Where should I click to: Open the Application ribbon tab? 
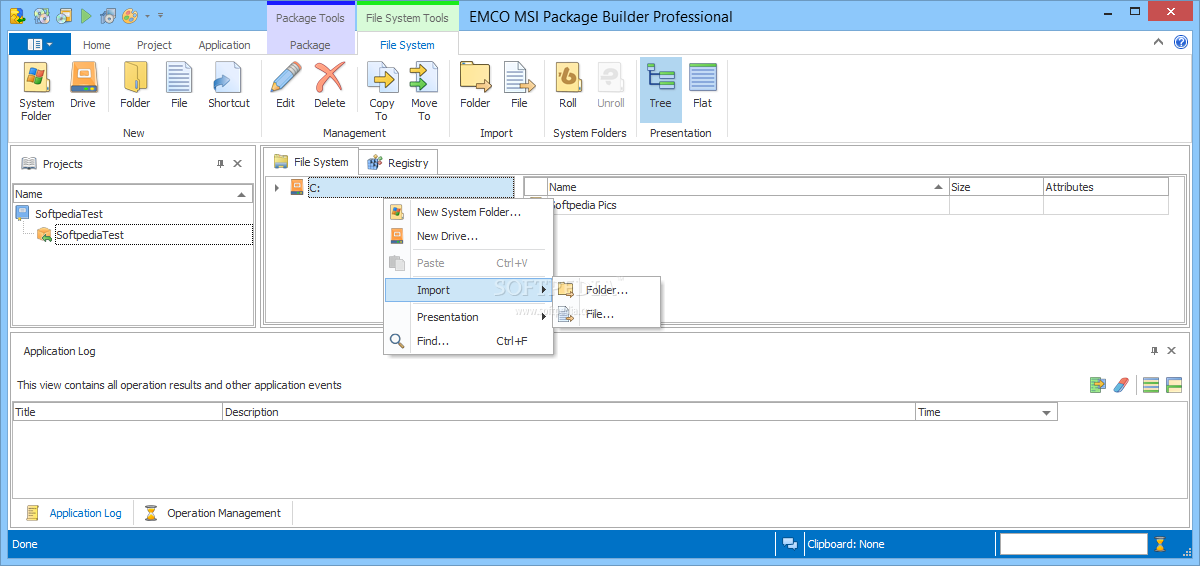click(224, 45)
